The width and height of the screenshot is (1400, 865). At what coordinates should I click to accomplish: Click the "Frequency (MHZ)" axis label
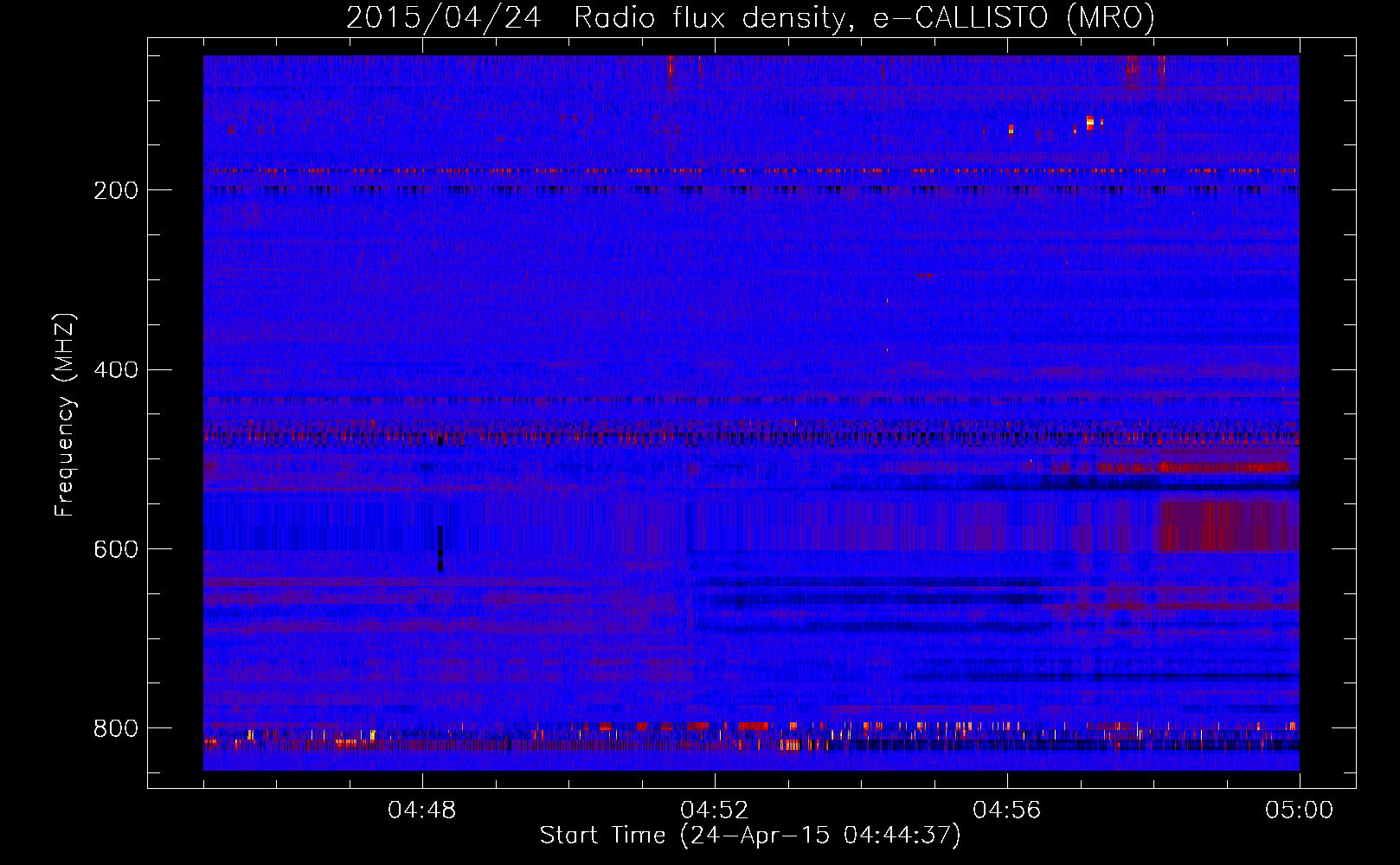(x=65, y=415)
